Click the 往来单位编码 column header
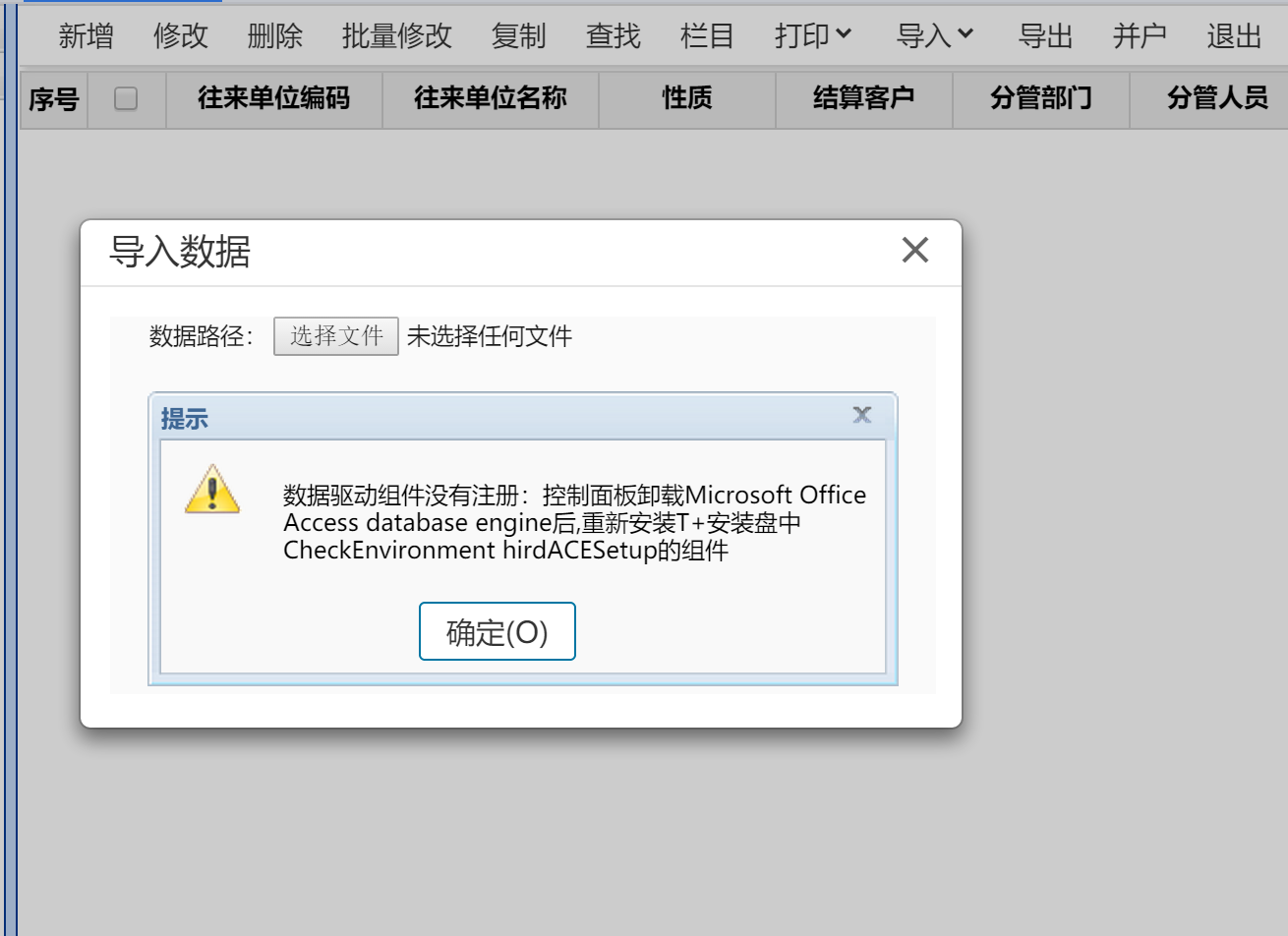This screenshot has height=936, width=1288. pos(274,98)
